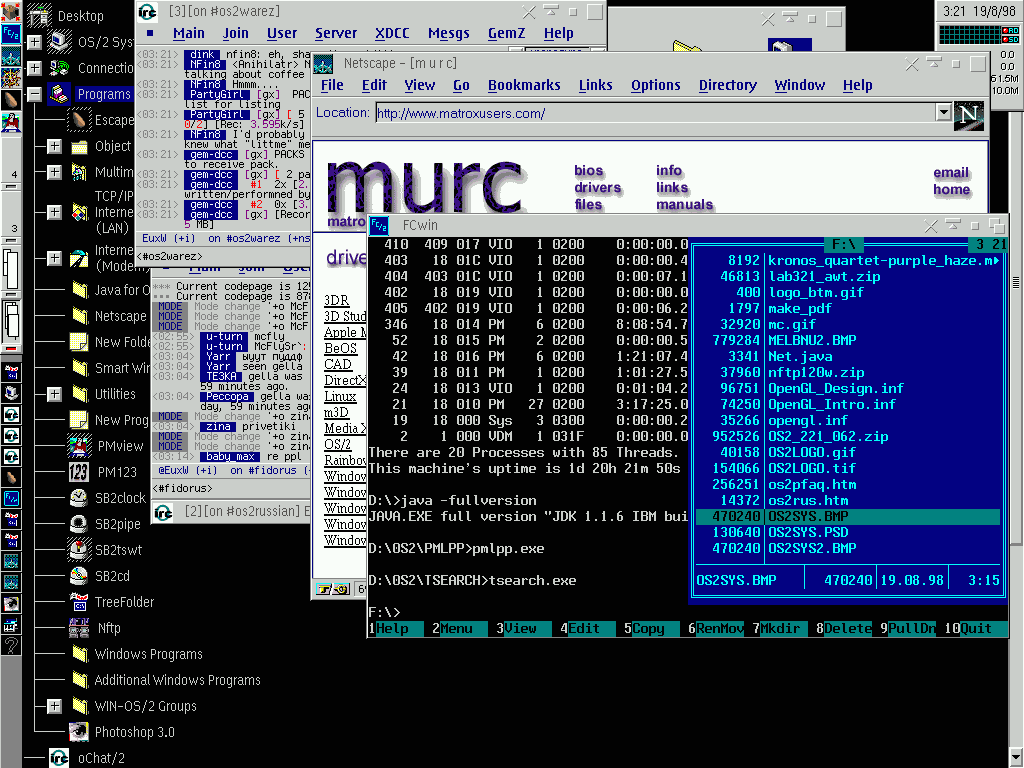Select the Connections icon in the tree
Image resolution: width=1024 pixels, height=768 pixels.
[x=61, y=68]
